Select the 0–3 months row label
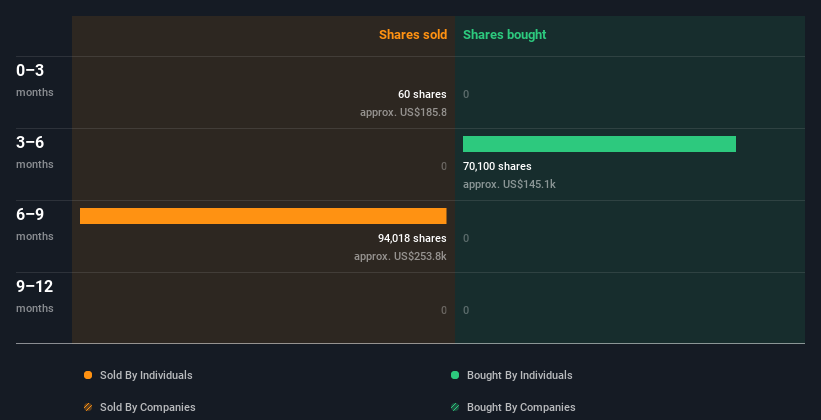Viewport: 821px width, 420px height. (x=35, y=80)
